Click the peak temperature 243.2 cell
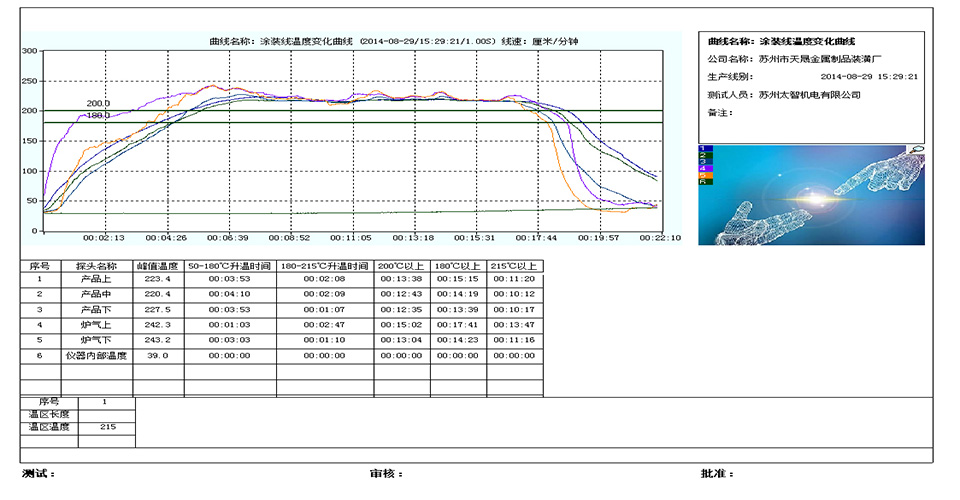The image size is (960, 500). tap(157, 340)
